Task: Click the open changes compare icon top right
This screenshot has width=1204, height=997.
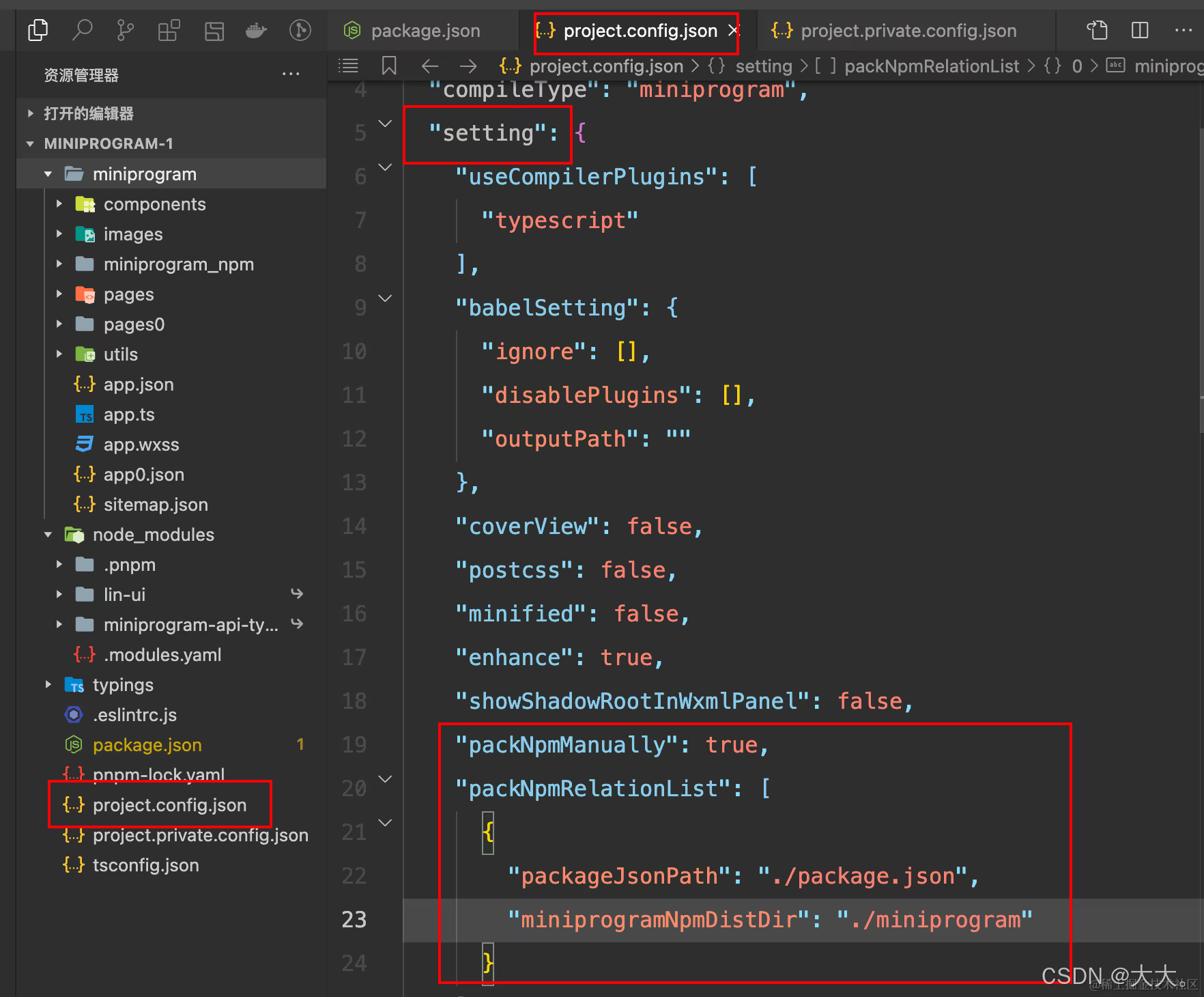Action: 1097,30
